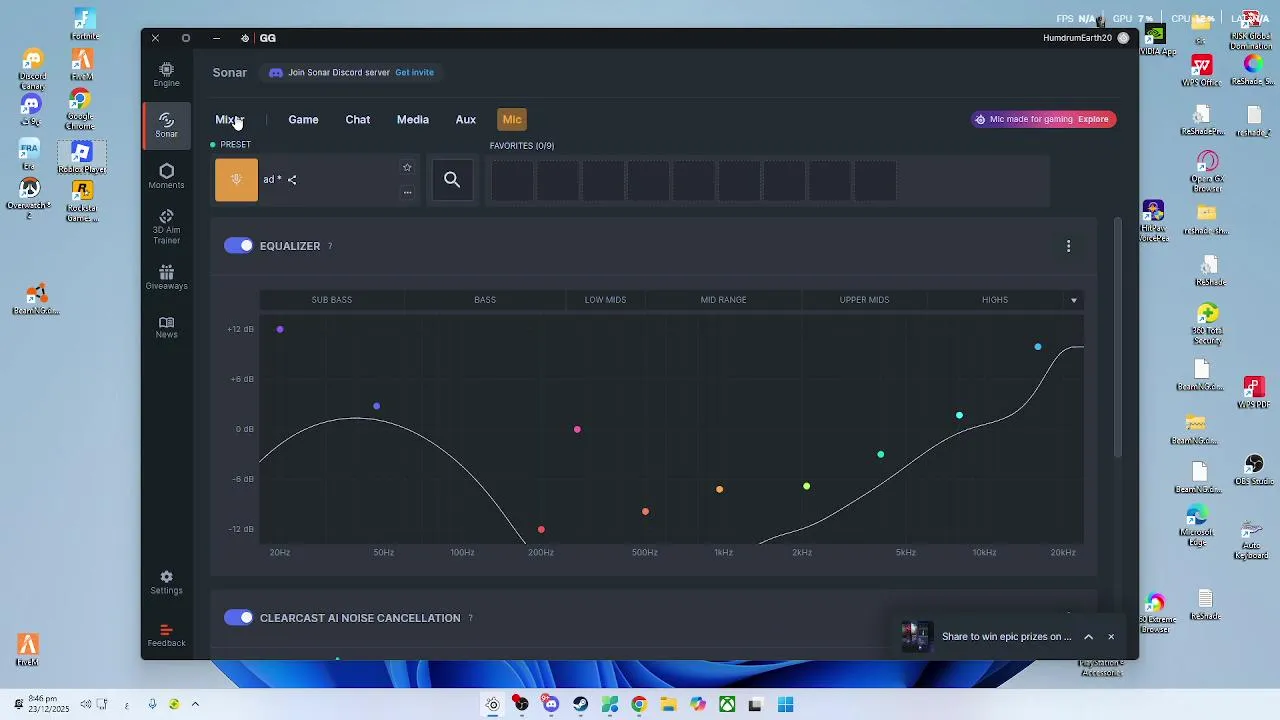
Task: Select the purple 20Hz EQ point
Action: tap(280, 329)
